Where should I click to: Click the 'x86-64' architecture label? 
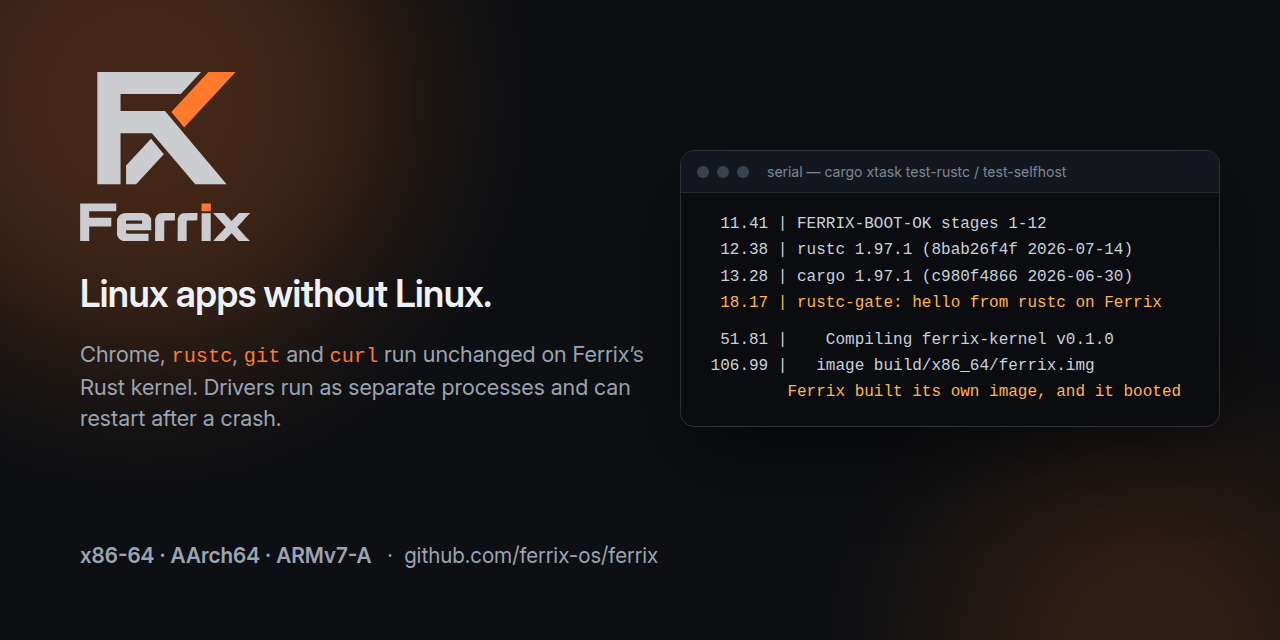click(x=116, y=555)
